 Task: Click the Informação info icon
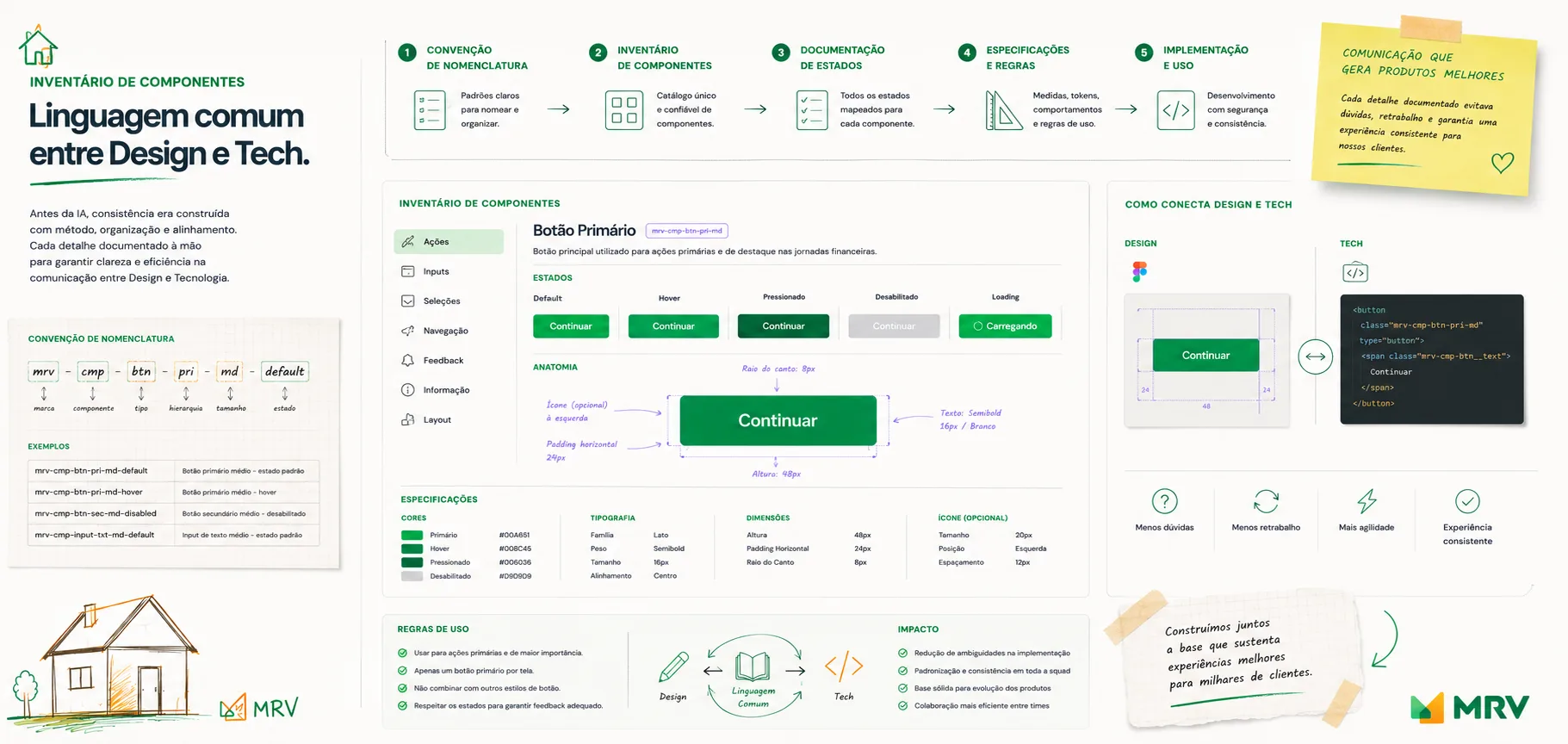point(408,390)
